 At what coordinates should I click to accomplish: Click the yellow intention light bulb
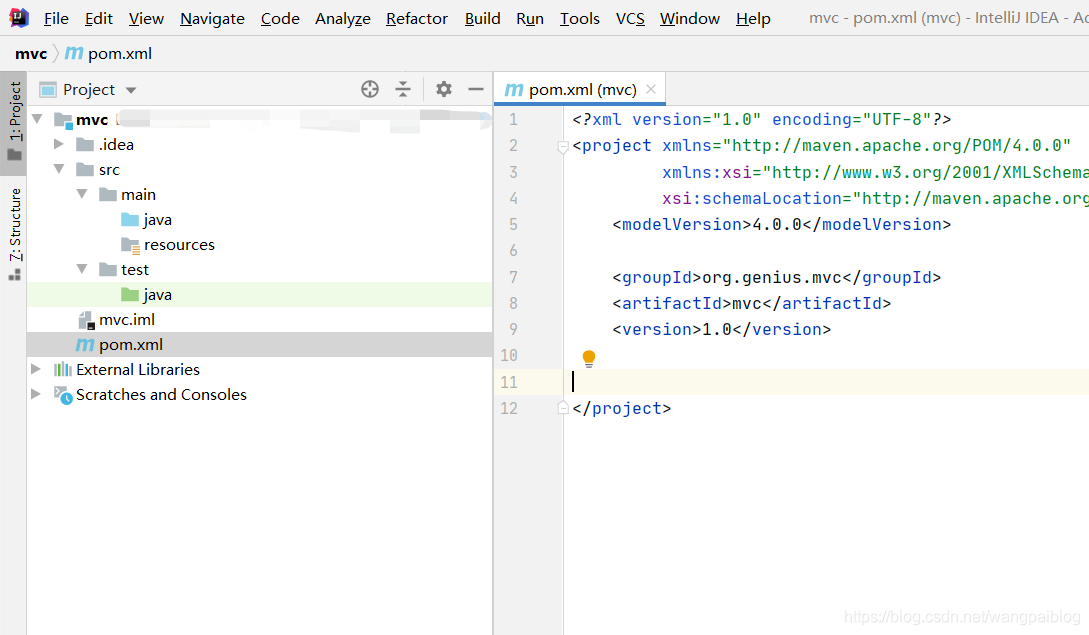[589, 358]
